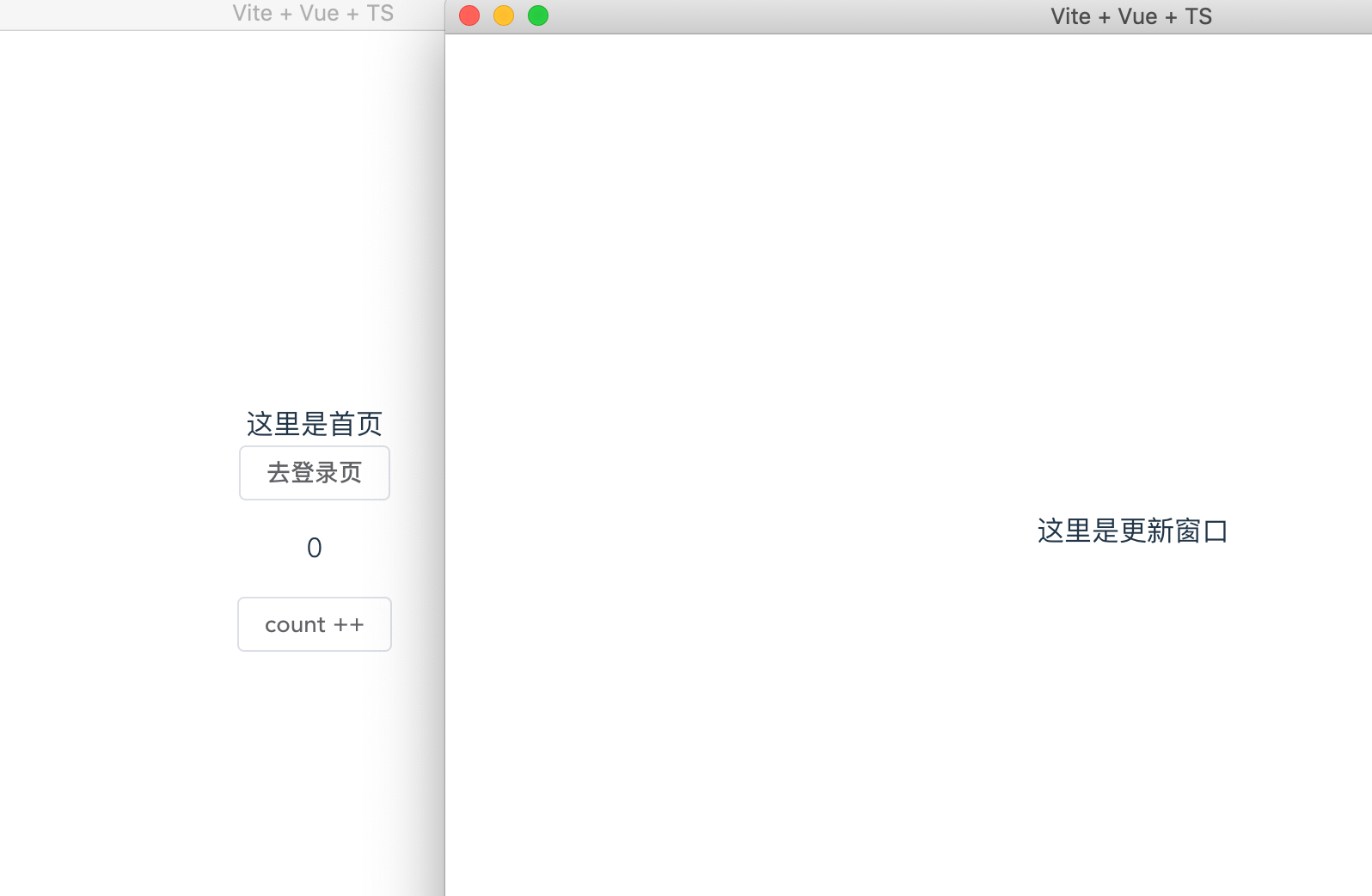
Task: Click the counter value 0
Action: point(315,548)
